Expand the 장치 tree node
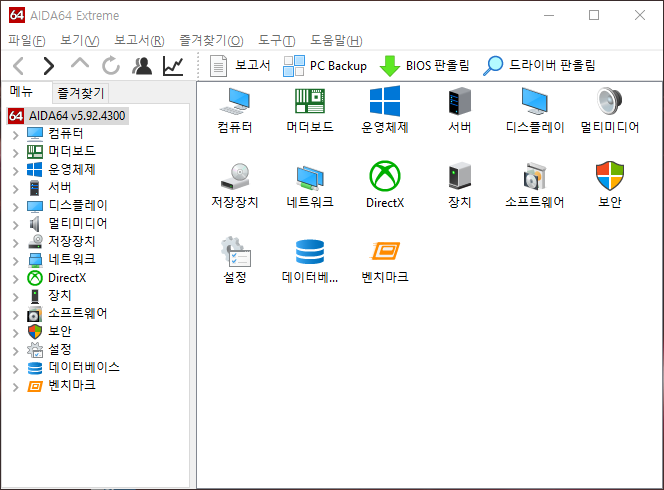664x490 pixels. click(x=16, y=296)
